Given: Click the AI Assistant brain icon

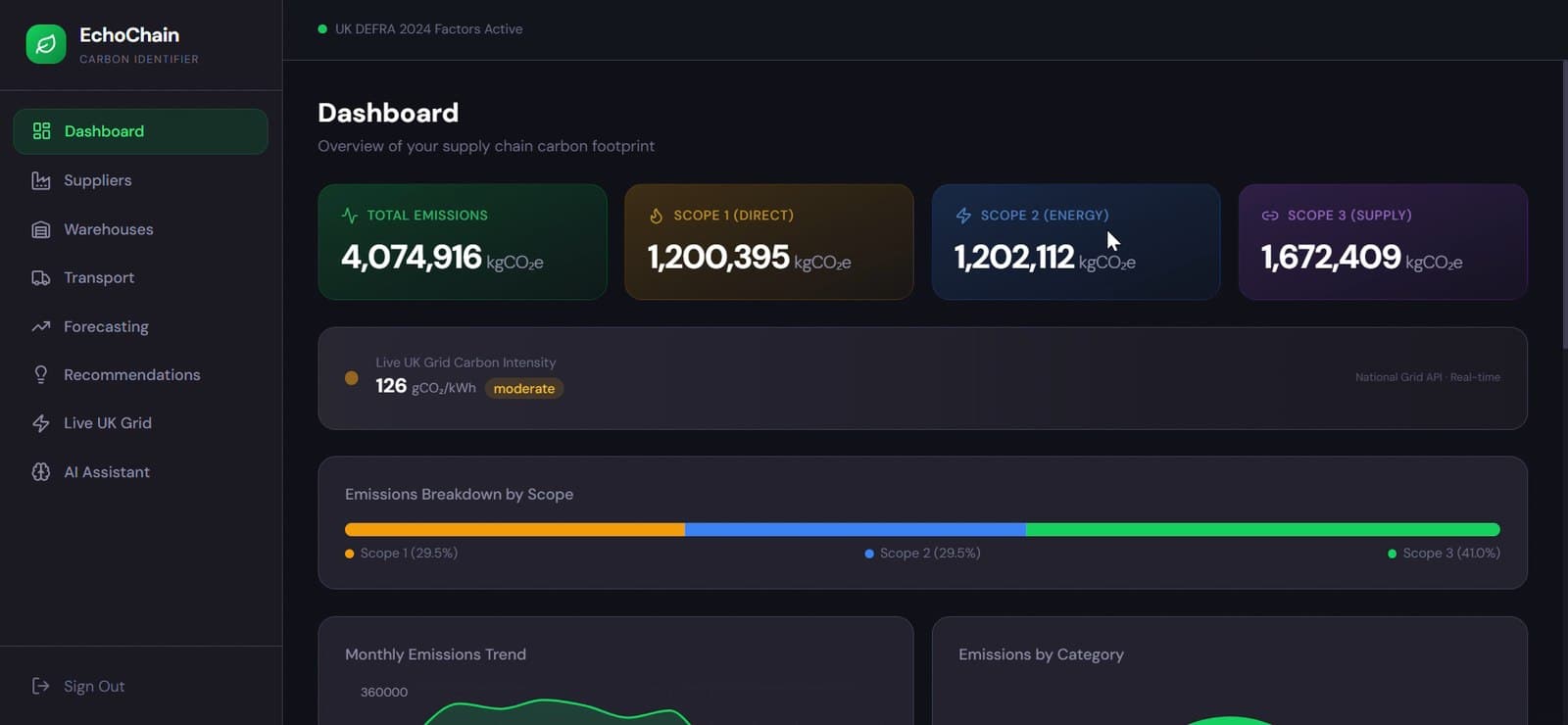Looking at the screenshot, I should 41,472.
